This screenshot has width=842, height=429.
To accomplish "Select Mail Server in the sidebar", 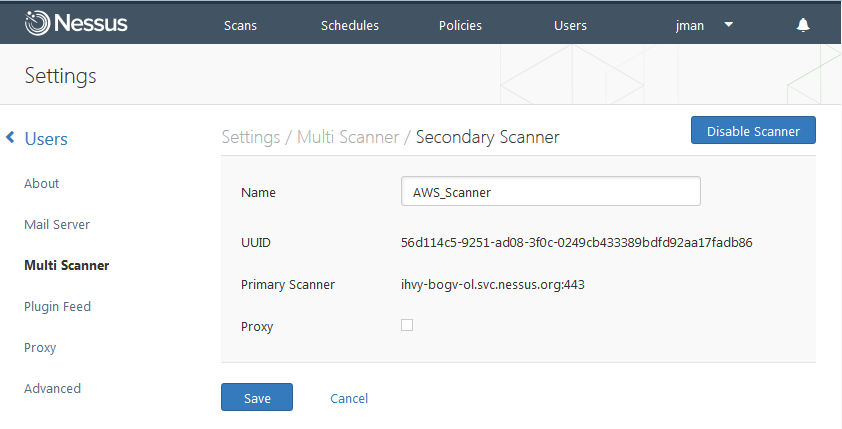I will (57, 224).
